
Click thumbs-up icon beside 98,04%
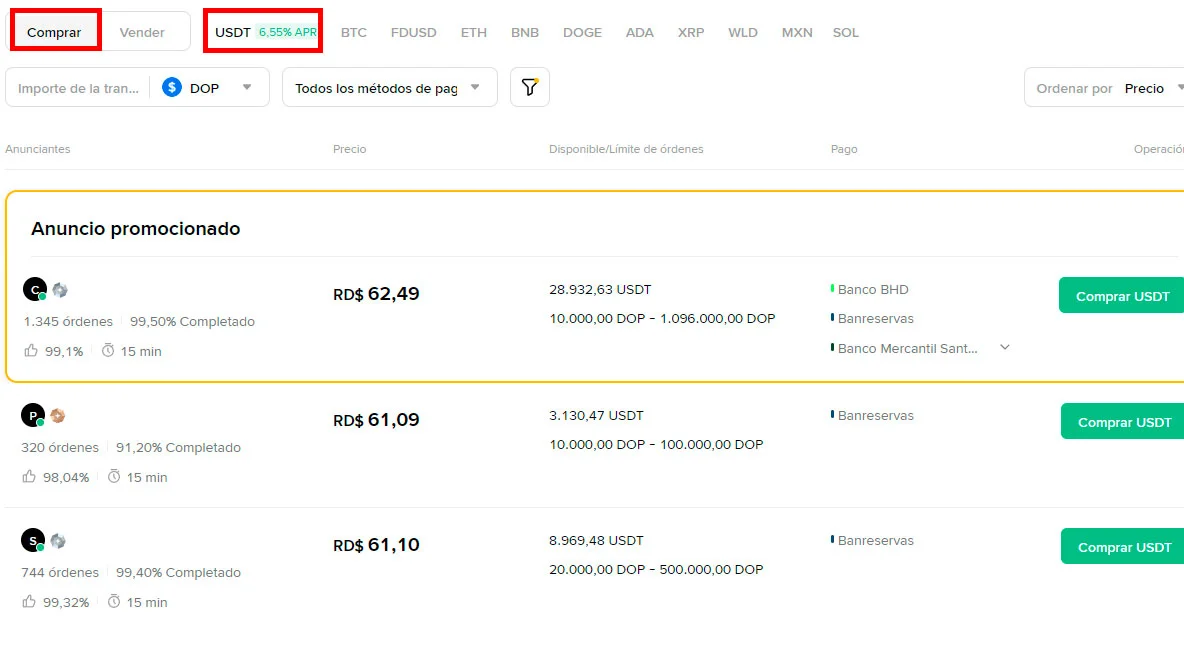29,476
